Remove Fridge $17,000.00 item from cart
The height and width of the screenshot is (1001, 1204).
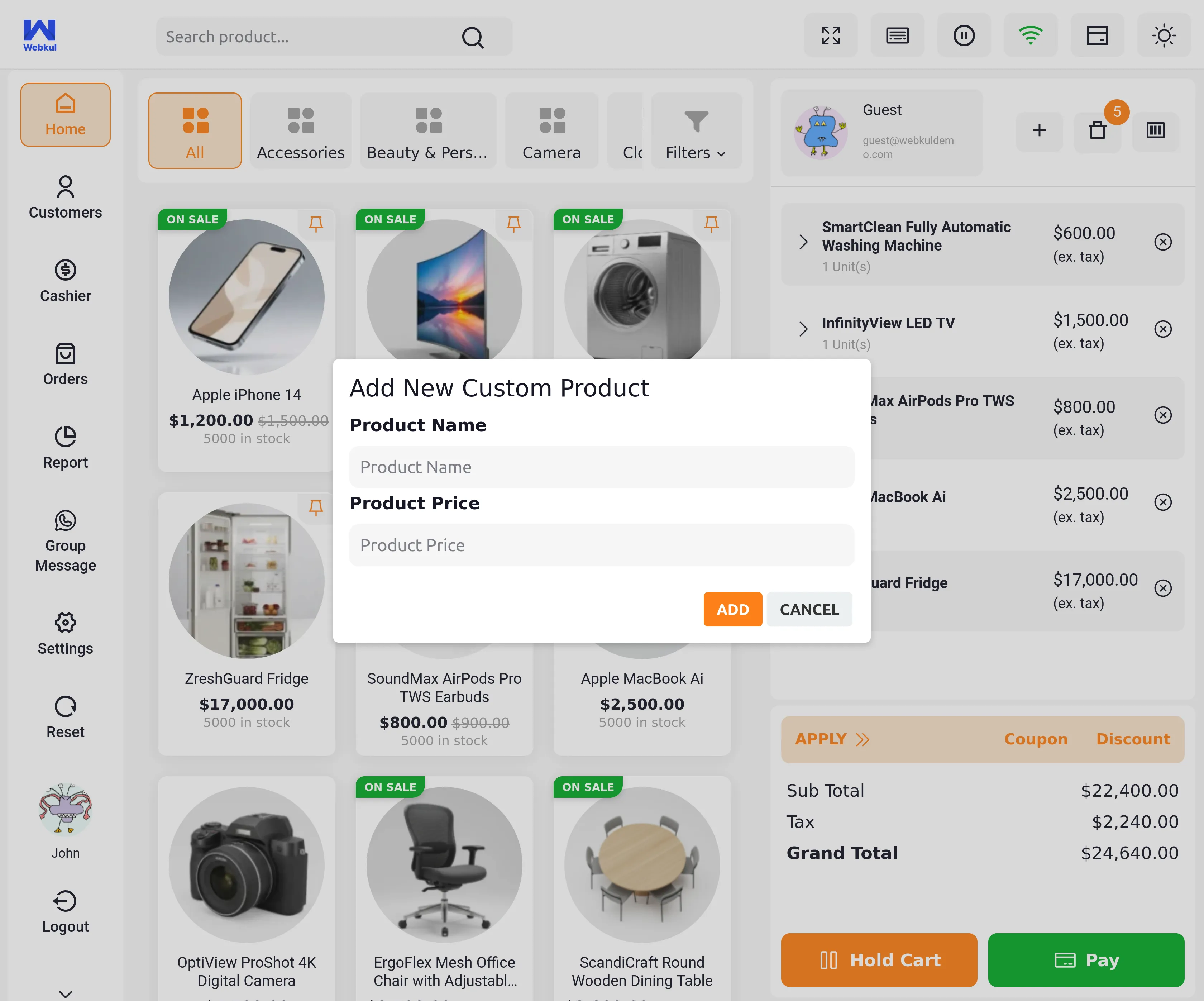click(1163, 588)
